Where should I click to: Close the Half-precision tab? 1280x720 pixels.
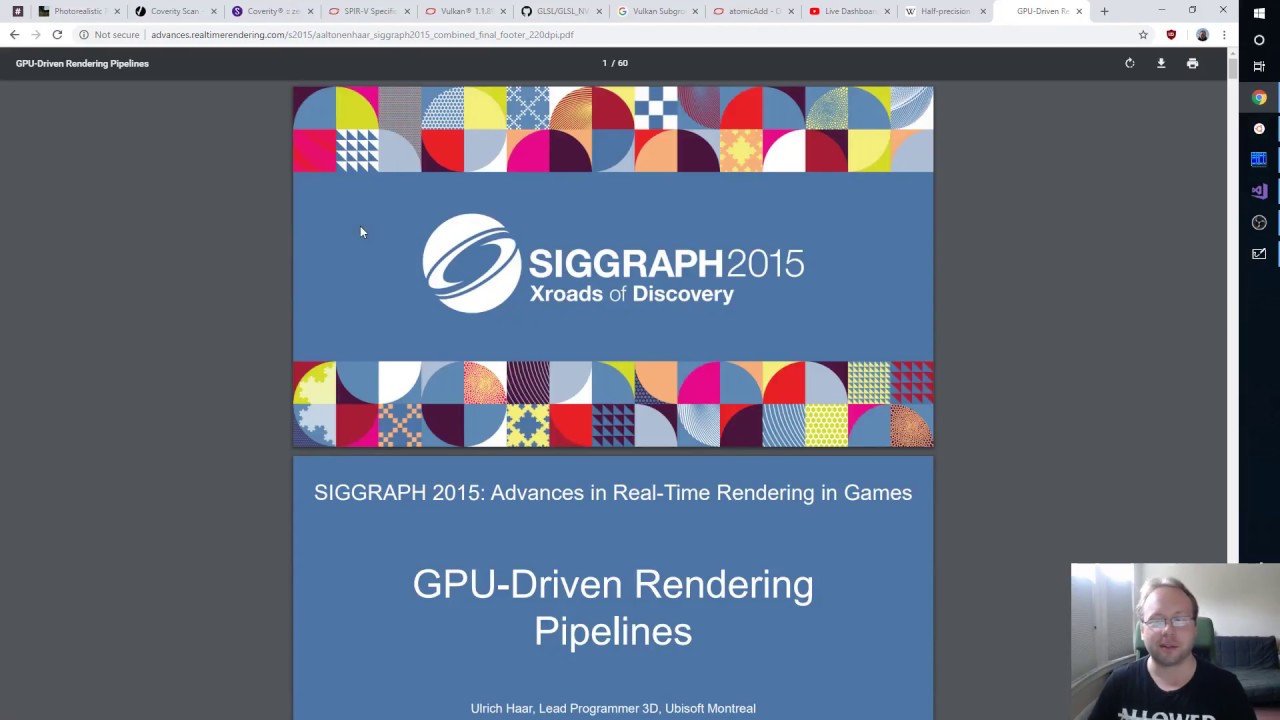(x=983, y=11)
